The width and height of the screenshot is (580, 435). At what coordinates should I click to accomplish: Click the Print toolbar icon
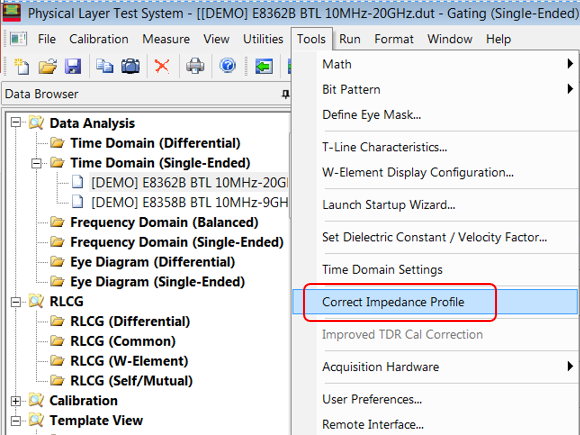click(x=195, y=66)
